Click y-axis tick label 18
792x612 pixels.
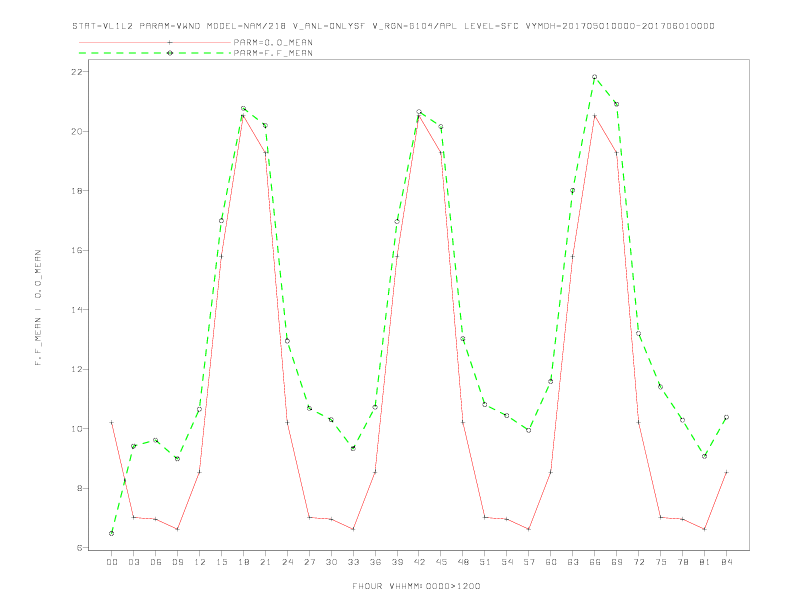tap(76, 191)
